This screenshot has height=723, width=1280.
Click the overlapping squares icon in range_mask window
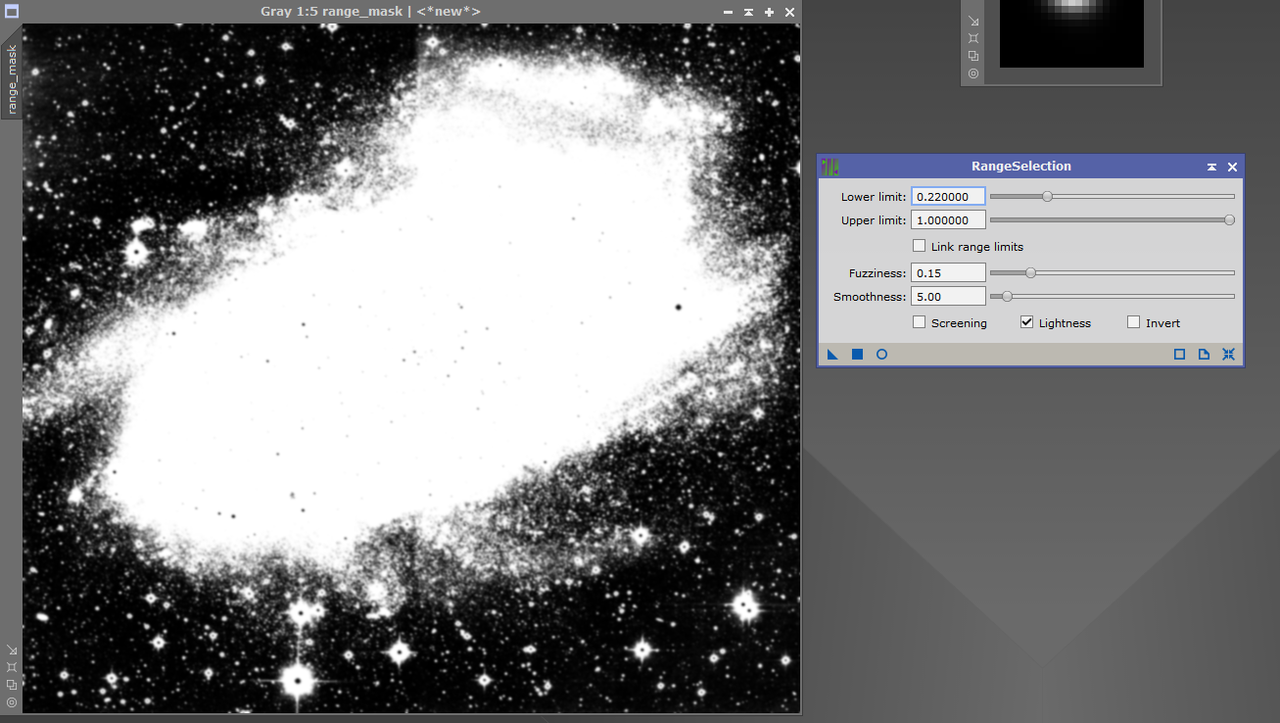[11, 685]
